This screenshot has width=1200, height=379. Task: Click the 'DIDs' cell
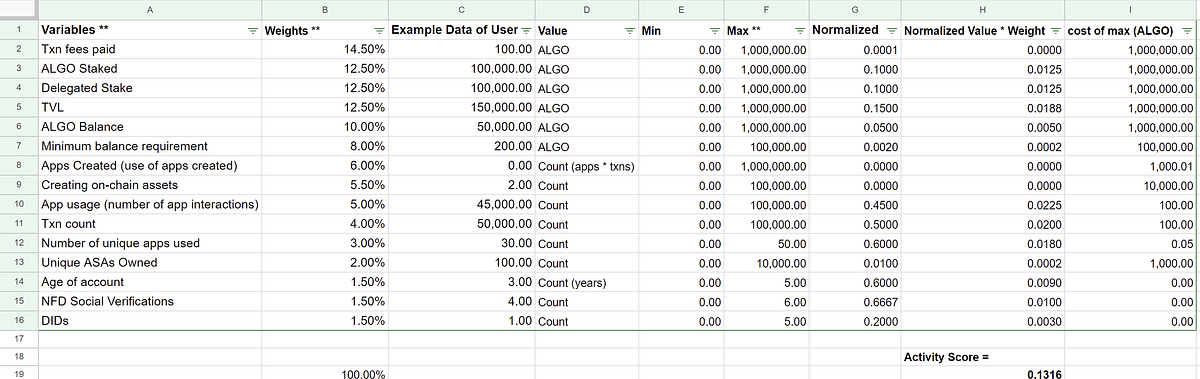[x=149, y=322]
